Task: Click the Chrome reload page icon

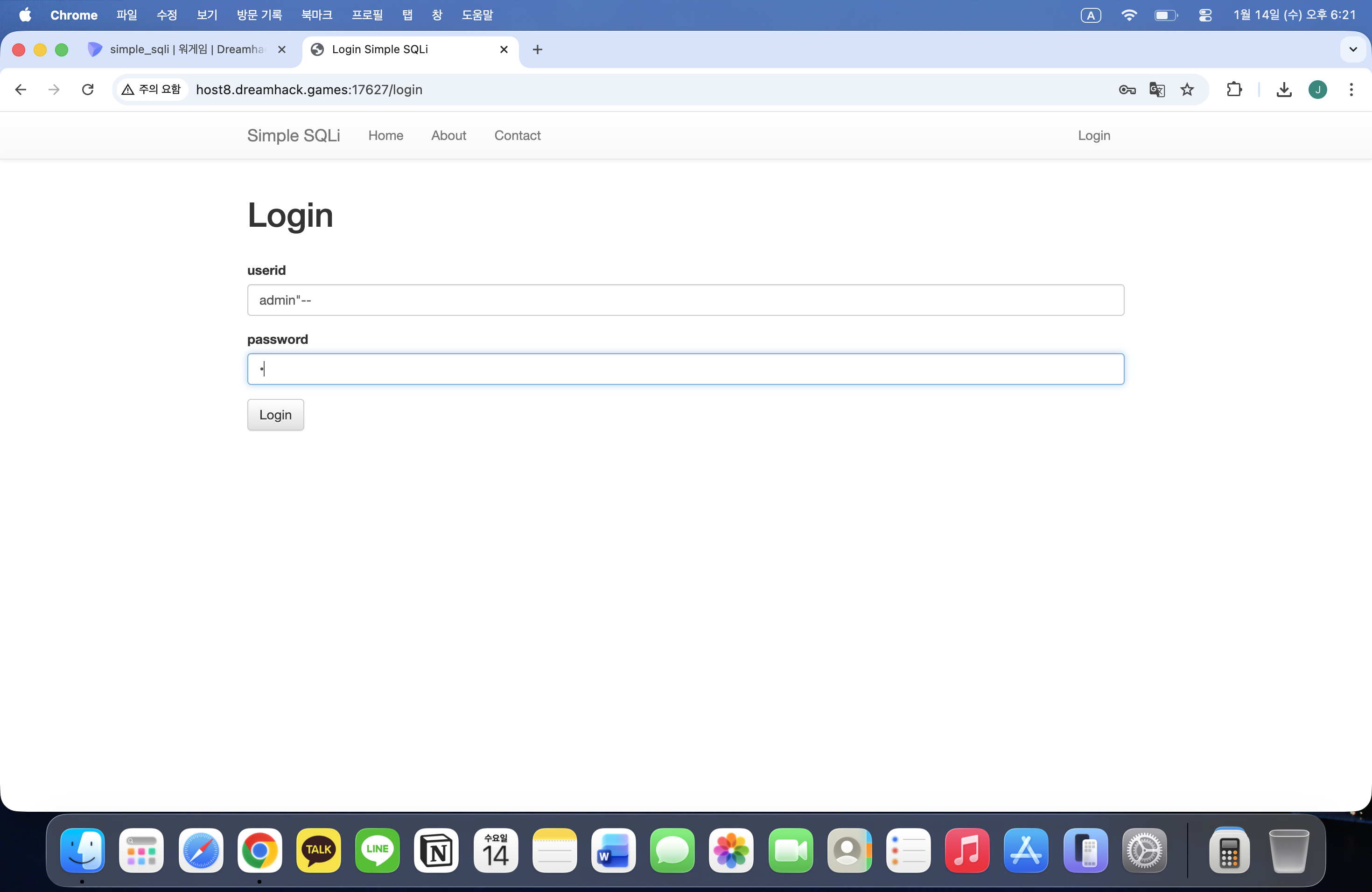Action: [88, 89]
